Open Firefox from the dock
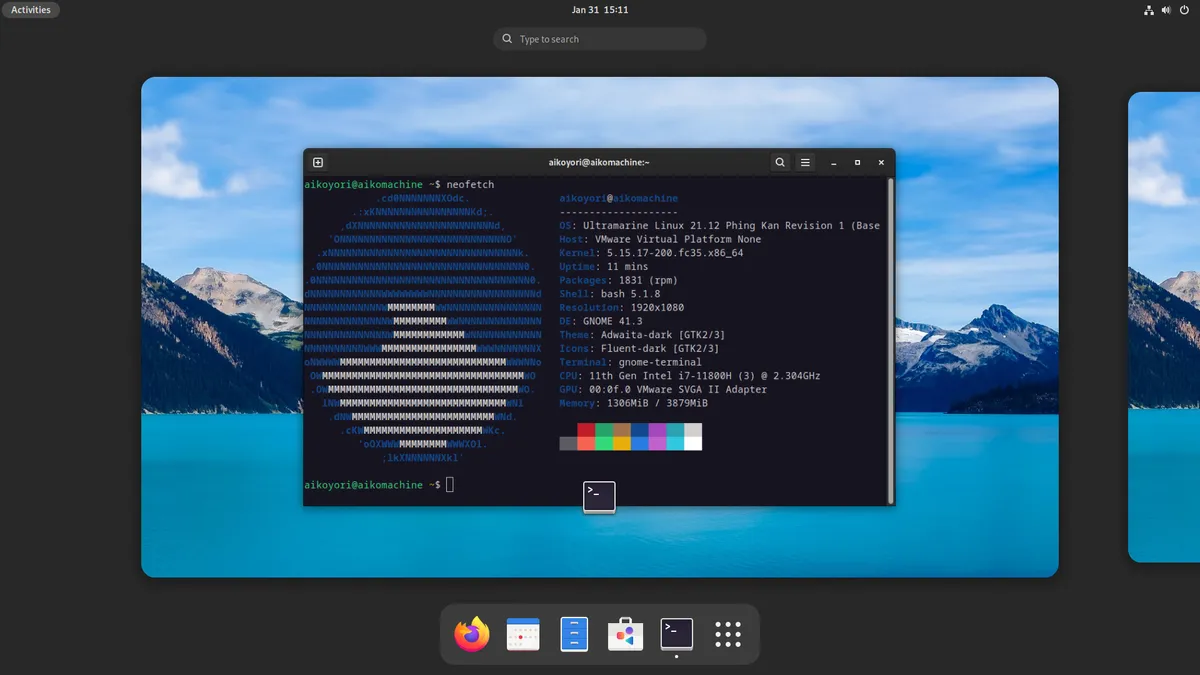 pyautogui.click(x=471, y=633)
